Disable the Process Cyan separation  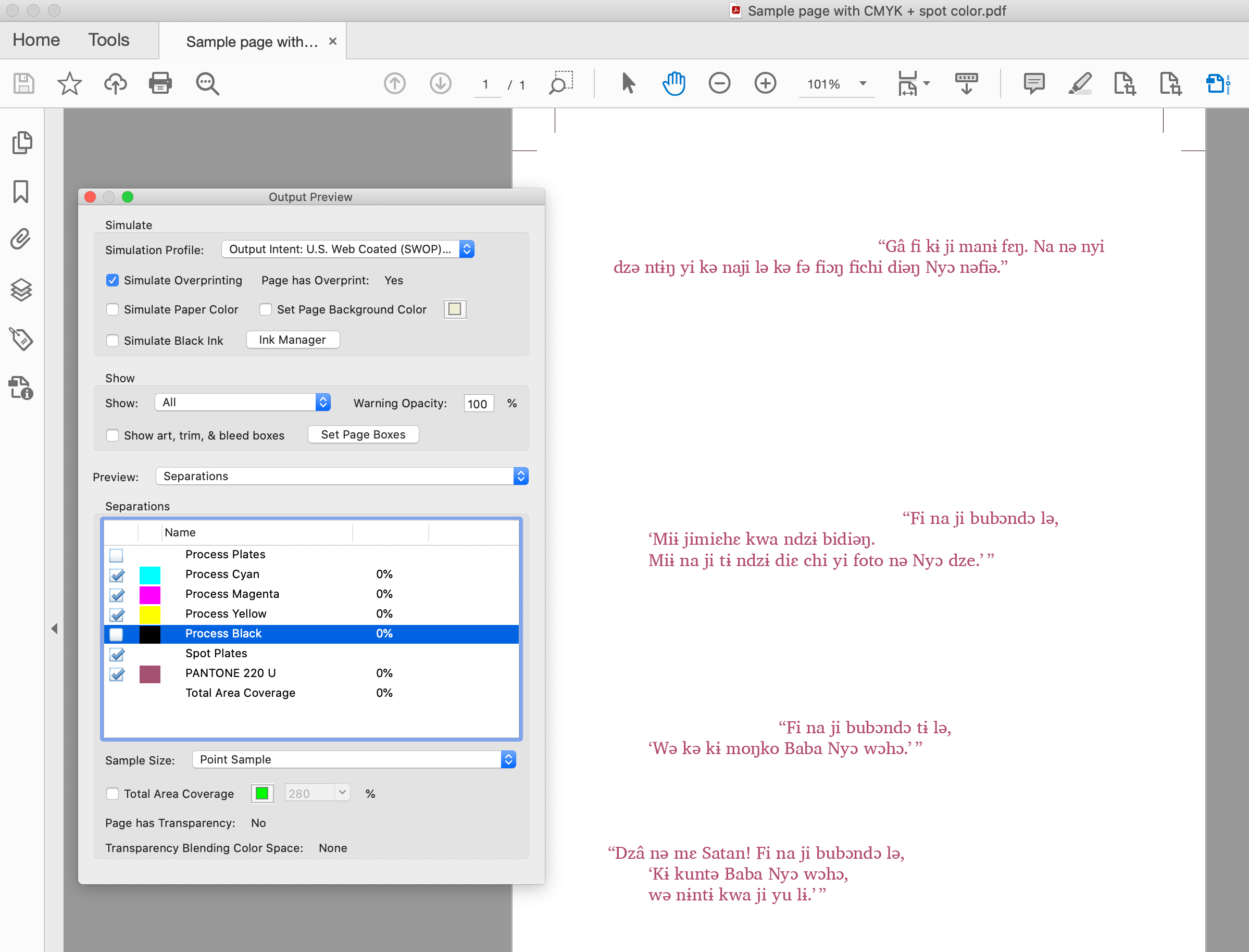[117, 575]
